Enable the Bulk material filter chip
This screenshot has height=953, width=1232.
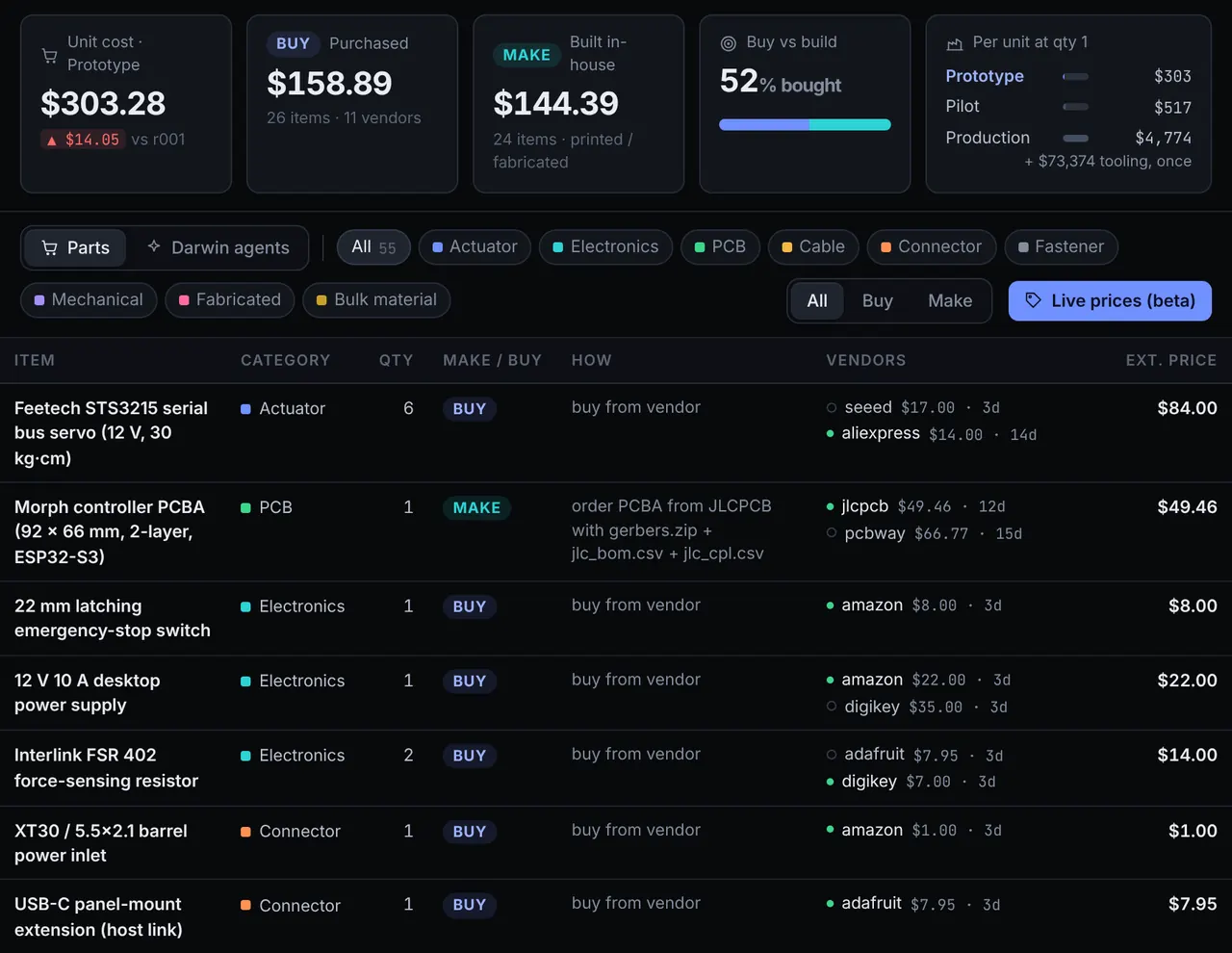click(376, 300)
